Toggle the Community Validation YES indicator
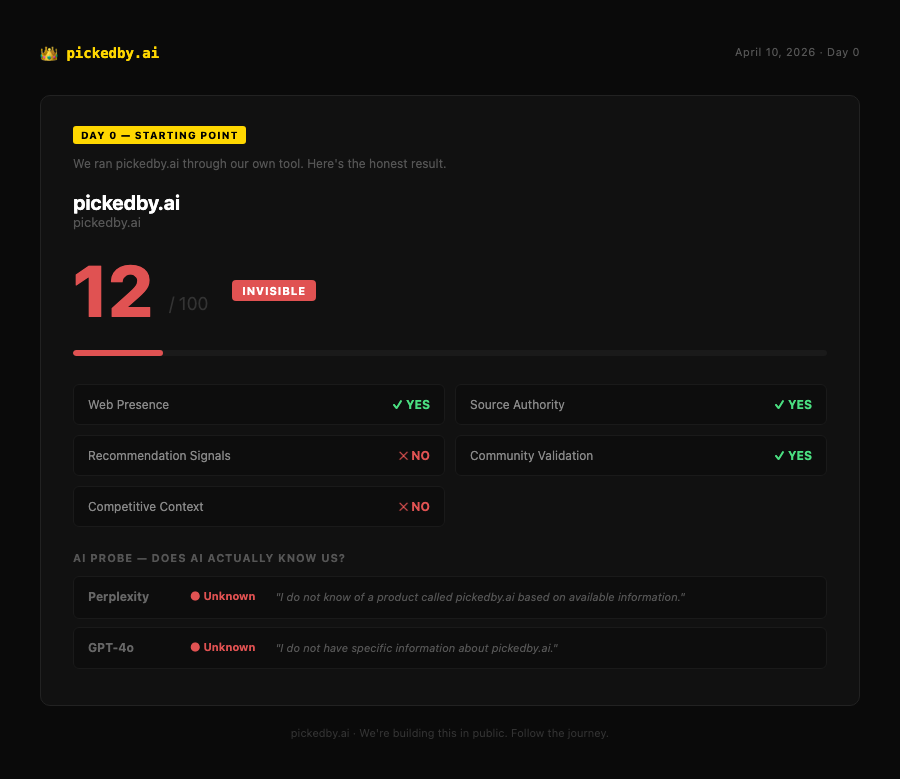This screenshot has height=779, width=900. point(794,455)
